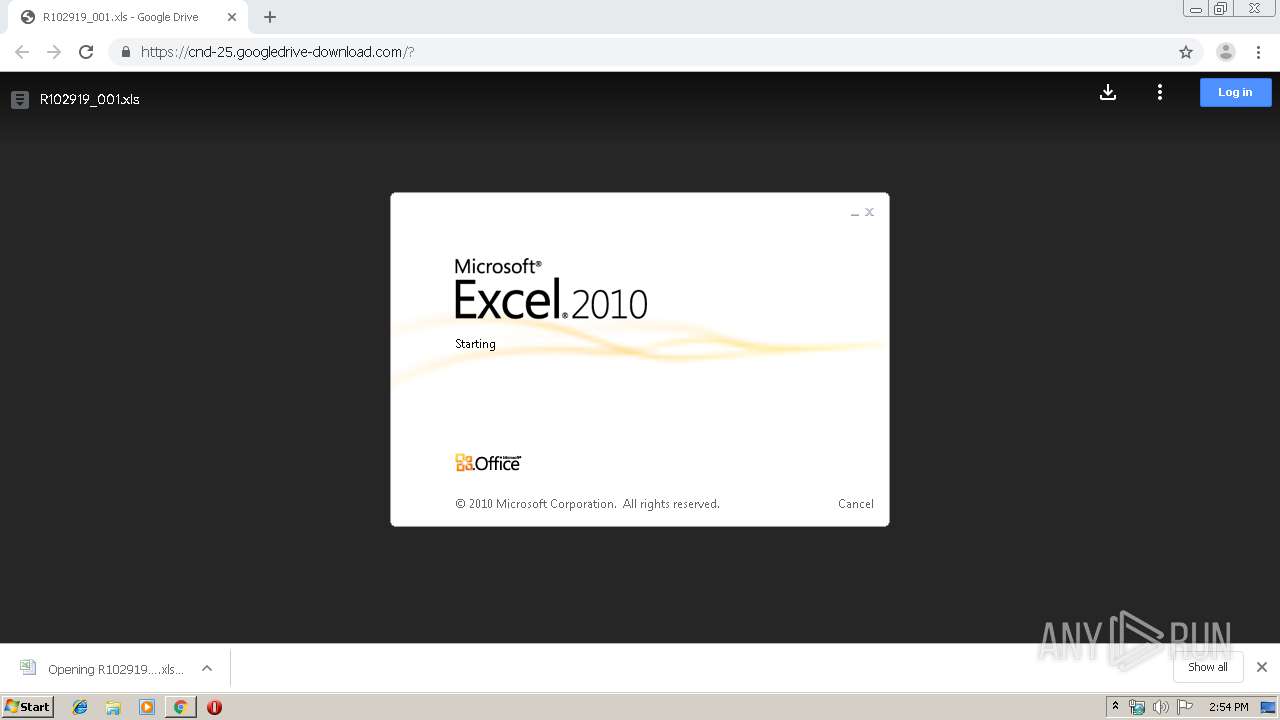This screenshot has height=720, width=1280.
Task: Click the R102919_001.xls file title
Action: click(89, 99)
